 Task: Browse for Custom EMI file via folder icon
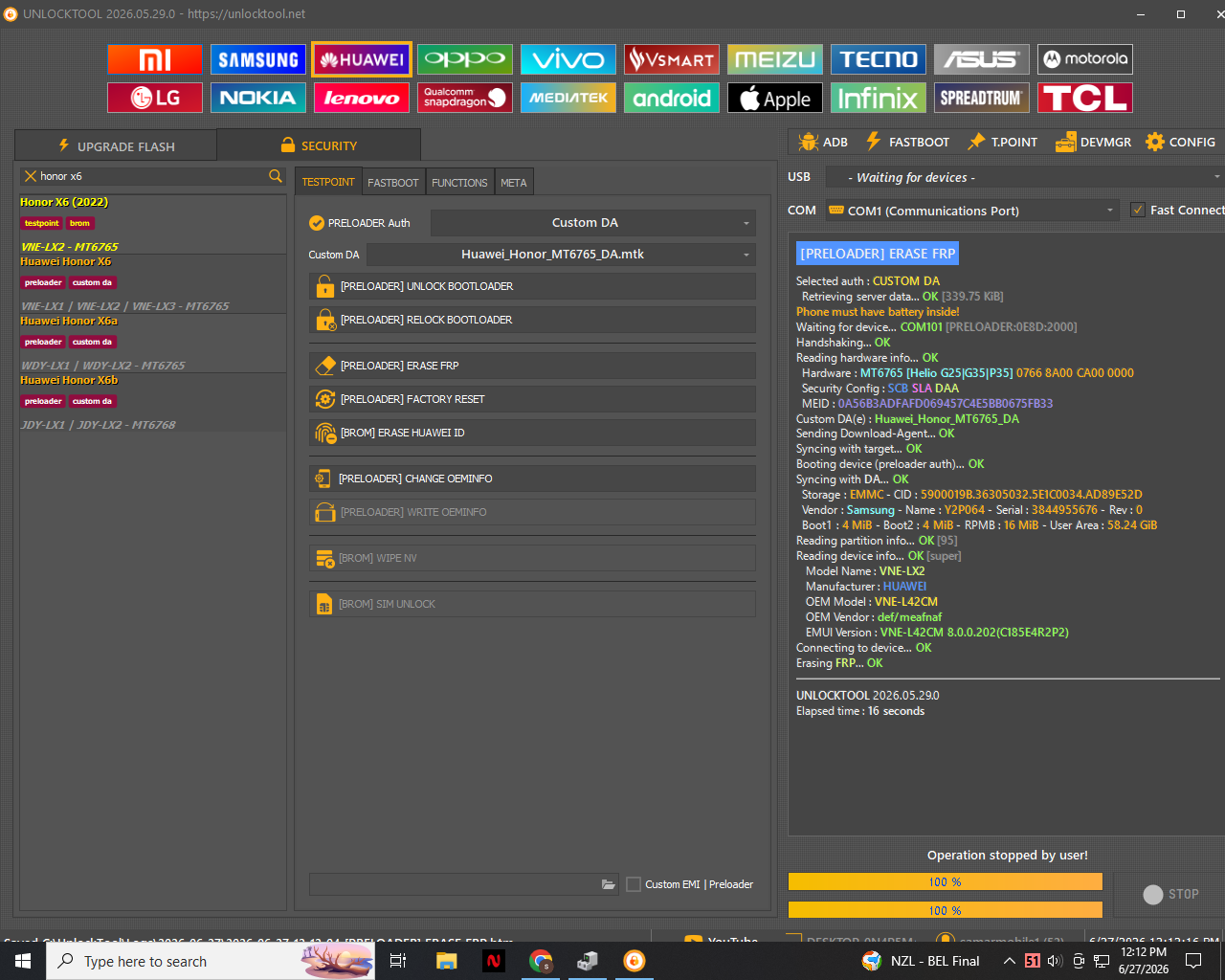click(608, 884)
